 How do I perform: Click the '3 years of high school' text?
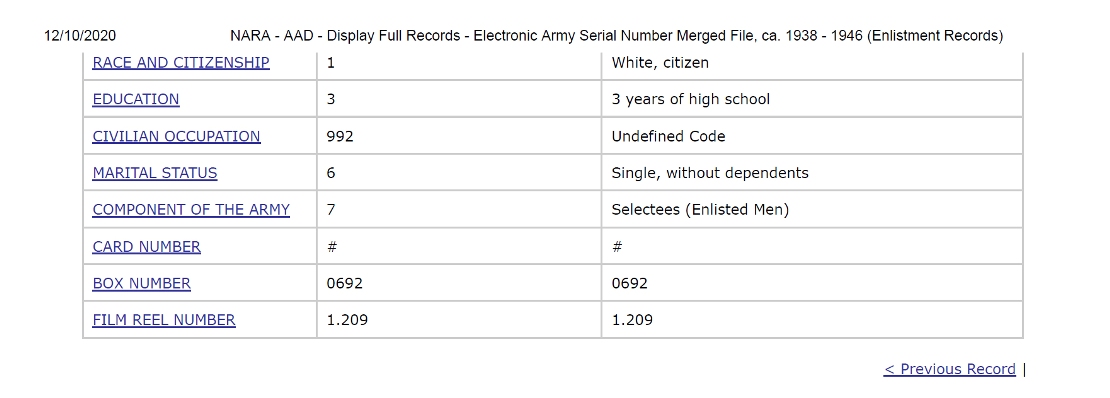(690, 99)
